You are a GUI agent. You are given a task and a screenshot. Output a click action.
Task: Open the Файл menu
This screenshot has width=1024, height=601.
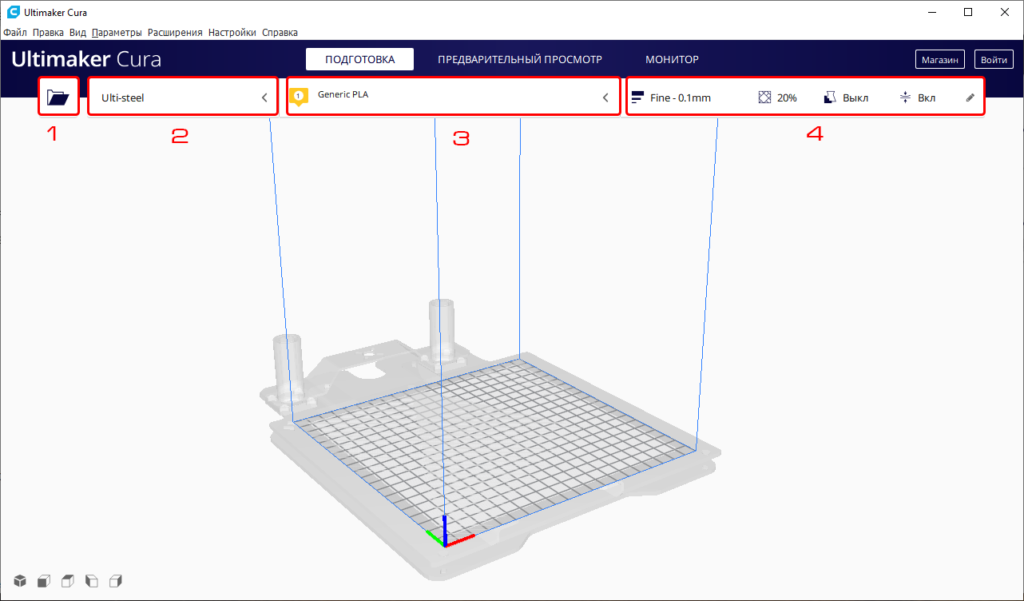click(x=15, y=32)
